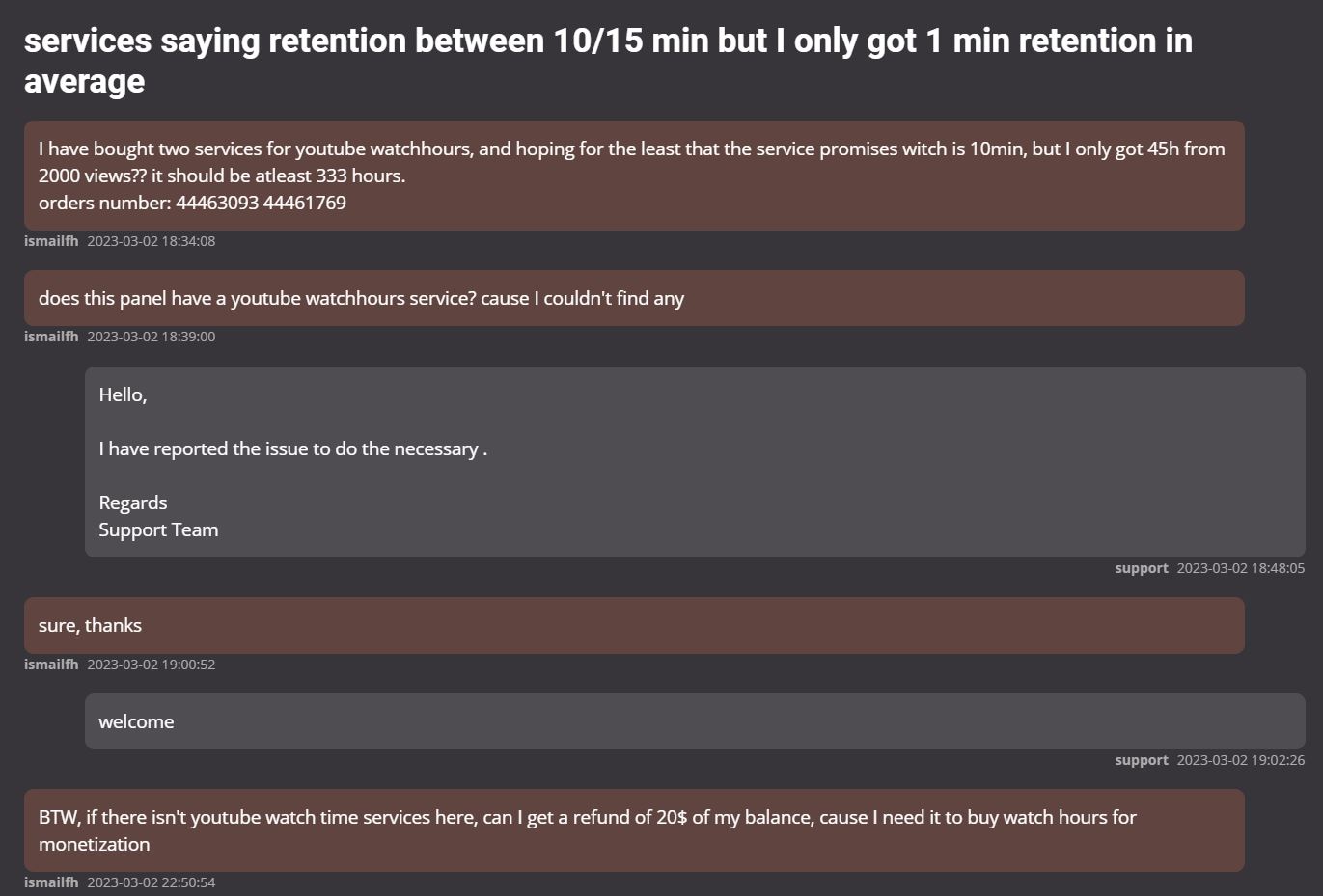Click order numbers 44463093 44461769 line
The height and width of the screenshot is (896, 1323).
click(192, 203)
